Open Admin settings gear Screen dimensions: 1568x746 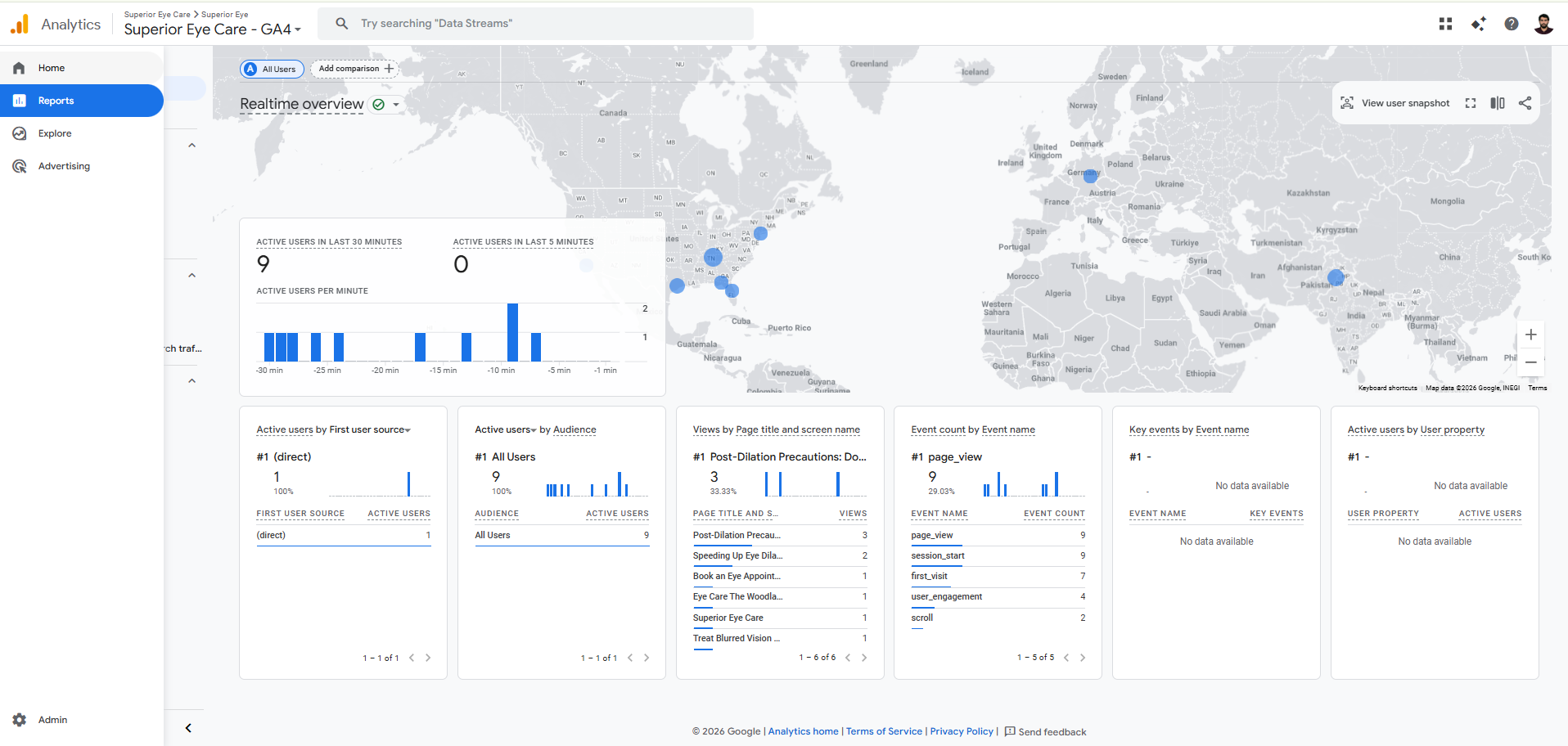pyautogui.click(x=20, y=720)
